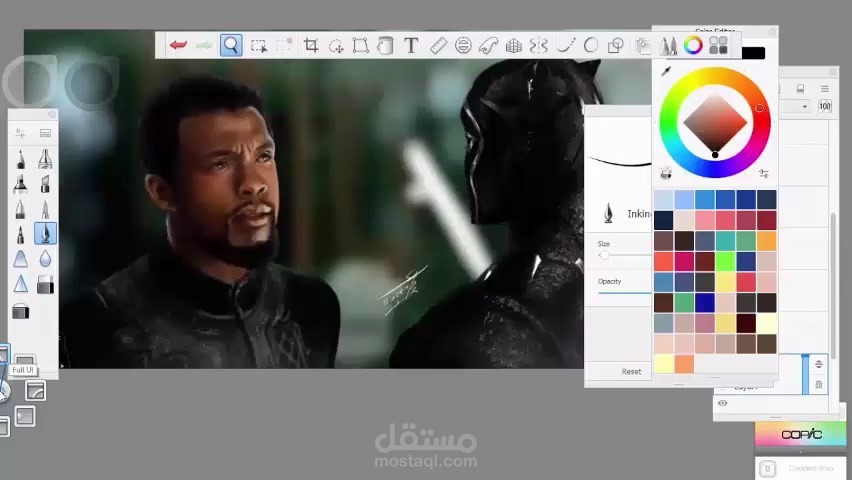Select the magnifier Zoom tool
This screenshot has width=852, height=480.
click(231, 45)
